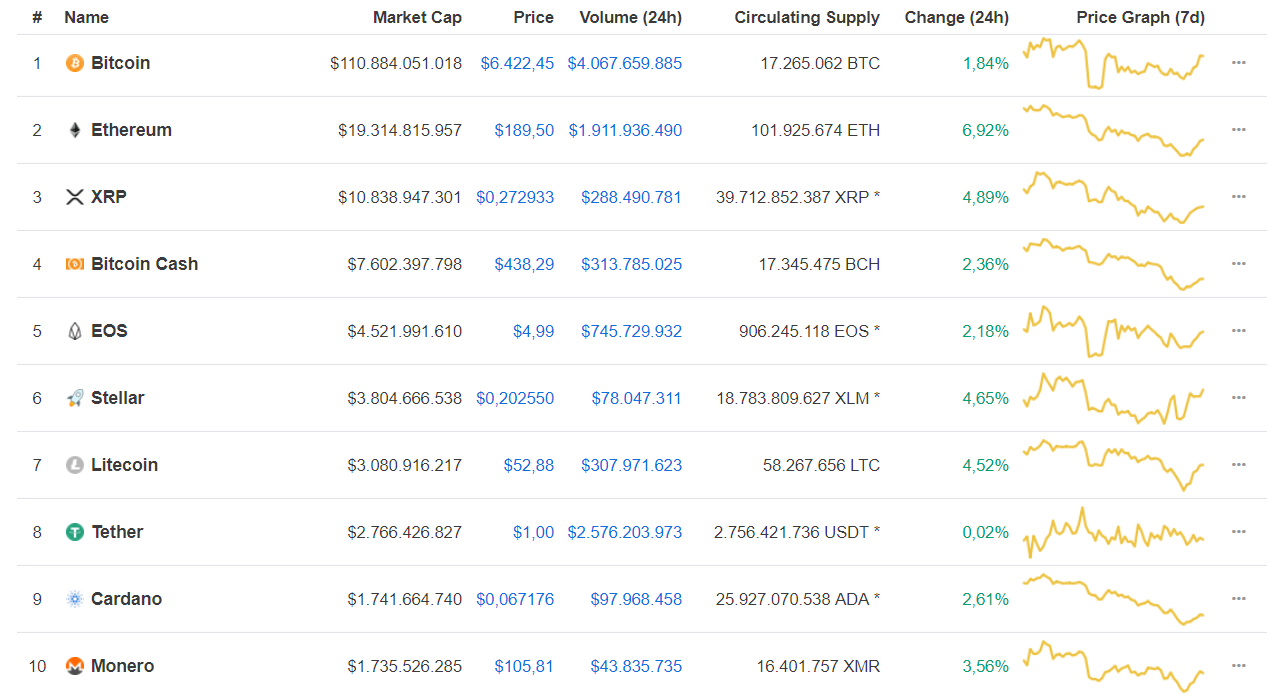The height and width of the screenshot is (698, 1280).
Task: Sort table by Change (24h) header
Action: [x=957, y=17]
